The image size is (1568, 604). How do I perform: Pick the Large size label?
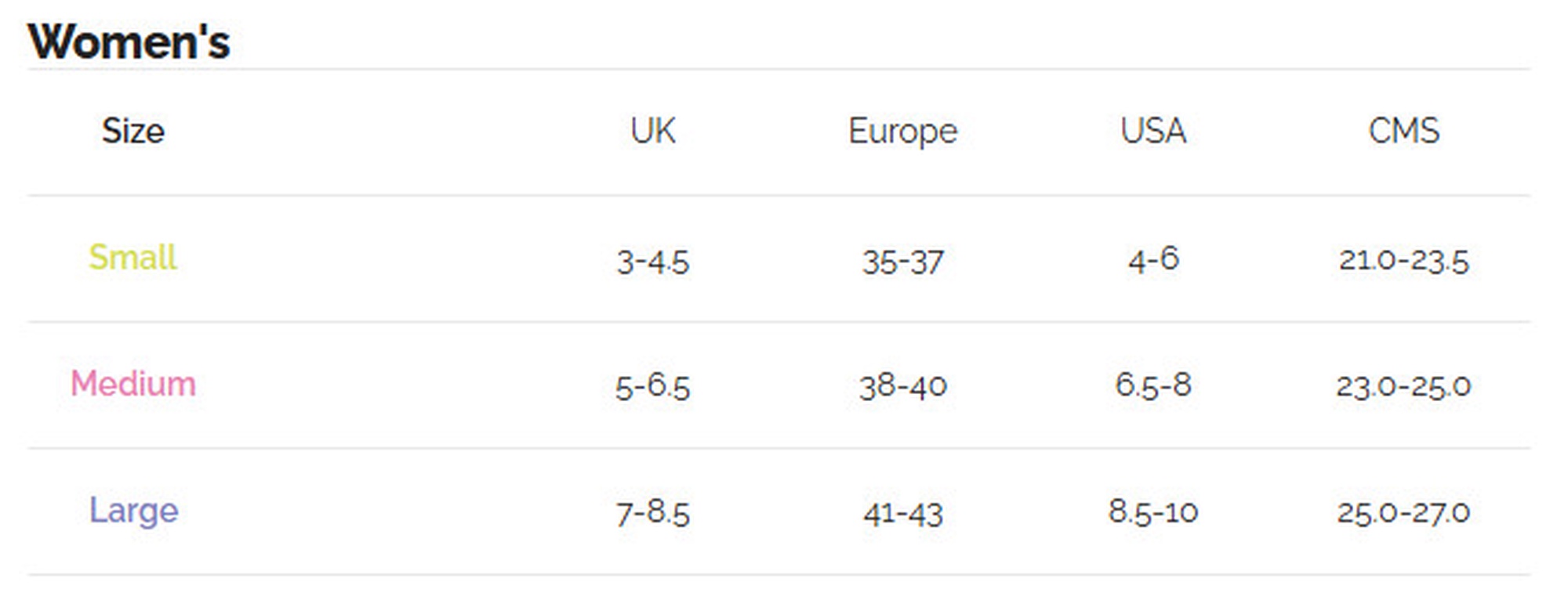pyautogui.click(x=133, y=511)
